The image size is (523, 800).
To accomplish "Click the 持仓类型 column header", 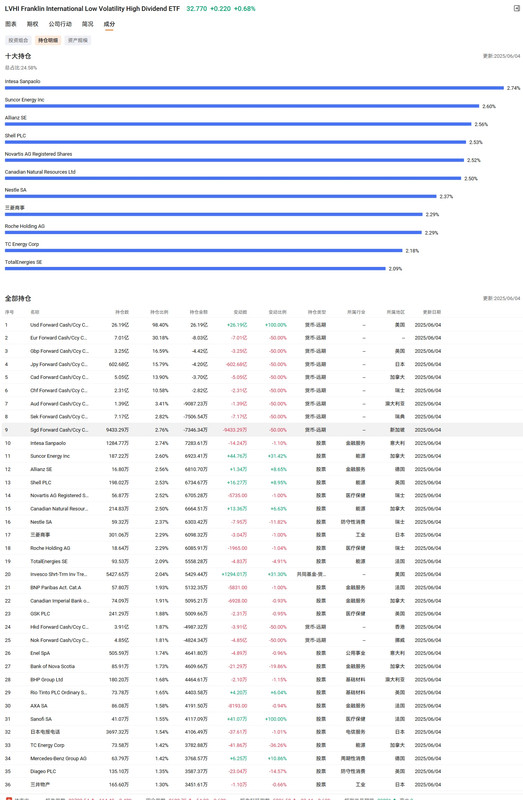I will click(317, 312).
